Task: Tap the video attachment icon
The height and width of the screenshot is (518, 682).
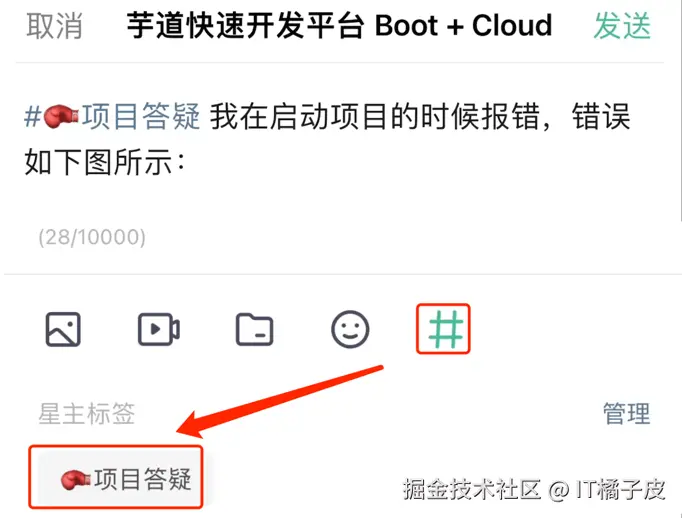Action: tap(159, 329)
